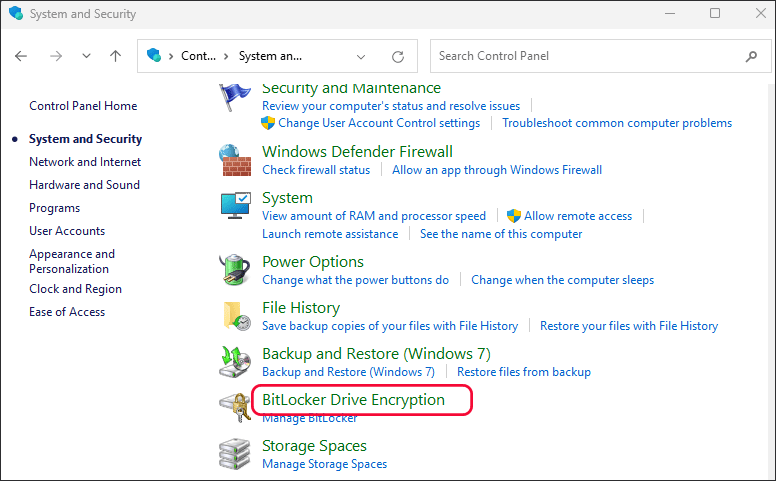Click the chevron after Cont... in breadcrumb
This screenshot has width=776, height=481.
[226, 56]
